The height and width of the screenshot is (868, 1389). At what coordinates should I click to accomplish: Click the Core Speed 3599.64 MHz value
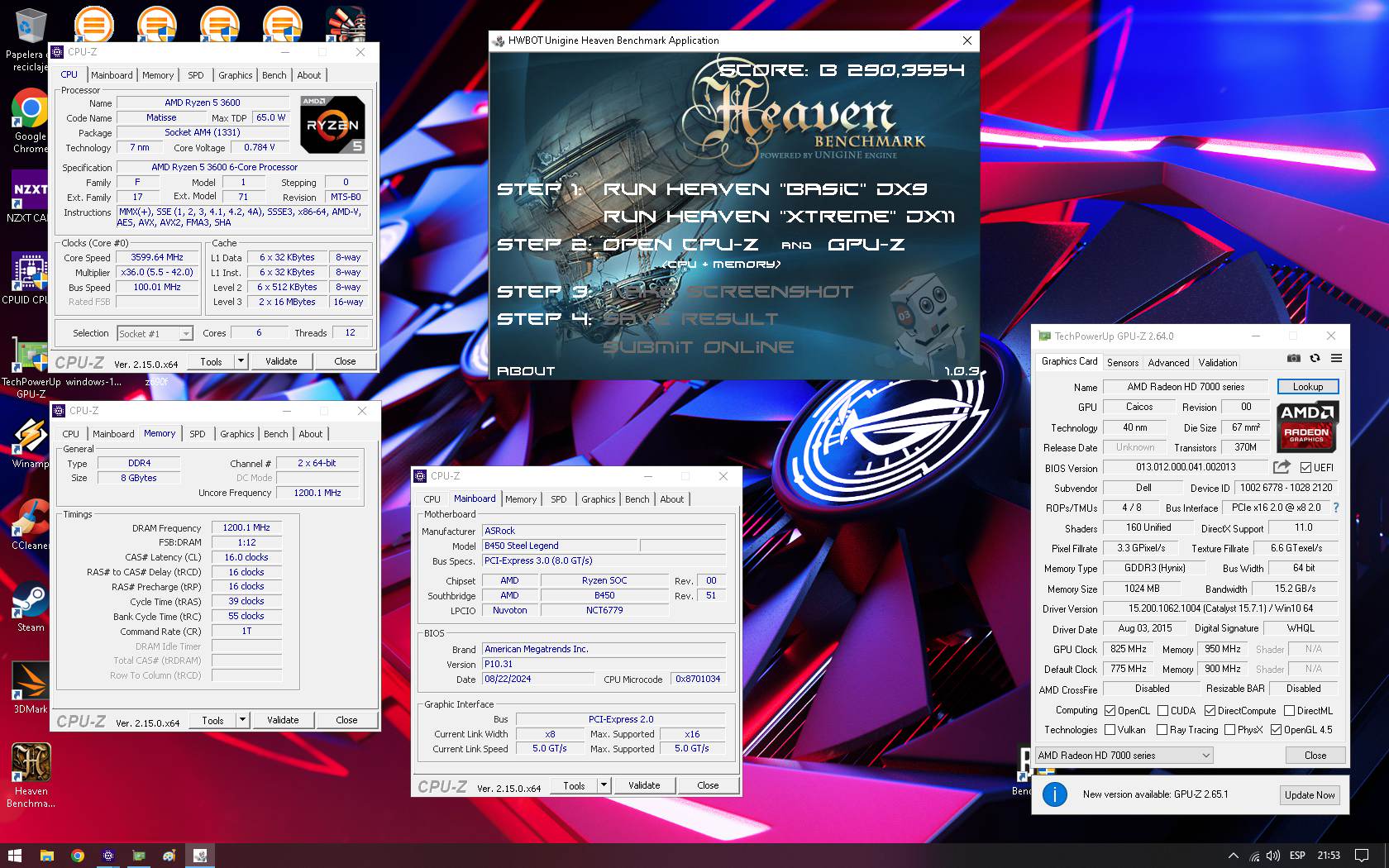pos(157,257)
